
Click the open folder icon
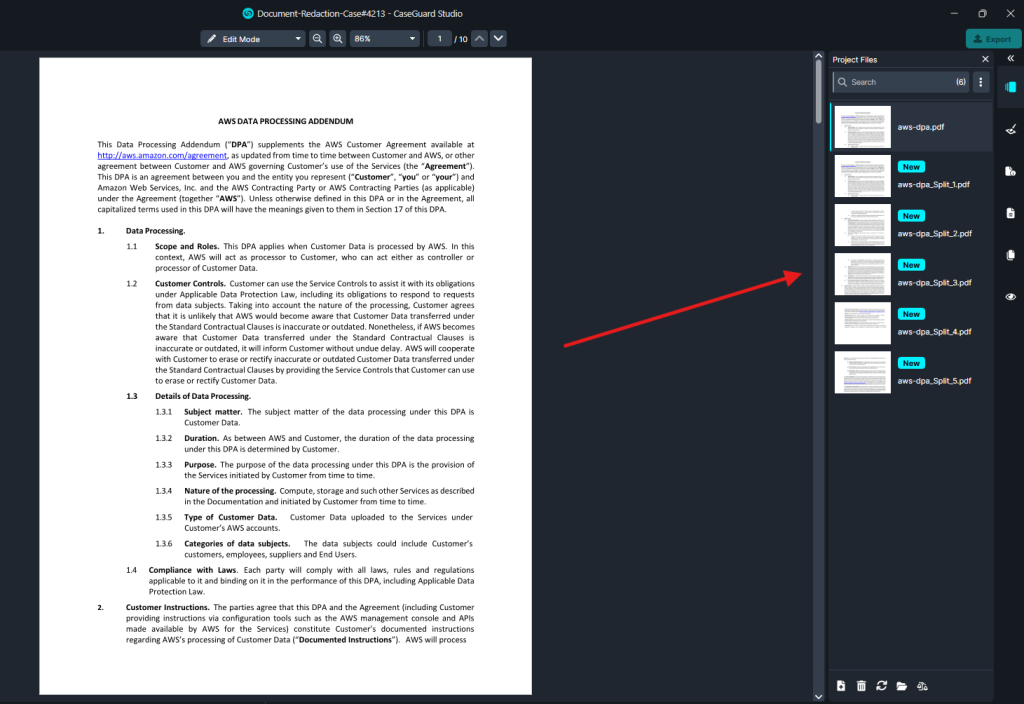901,685
